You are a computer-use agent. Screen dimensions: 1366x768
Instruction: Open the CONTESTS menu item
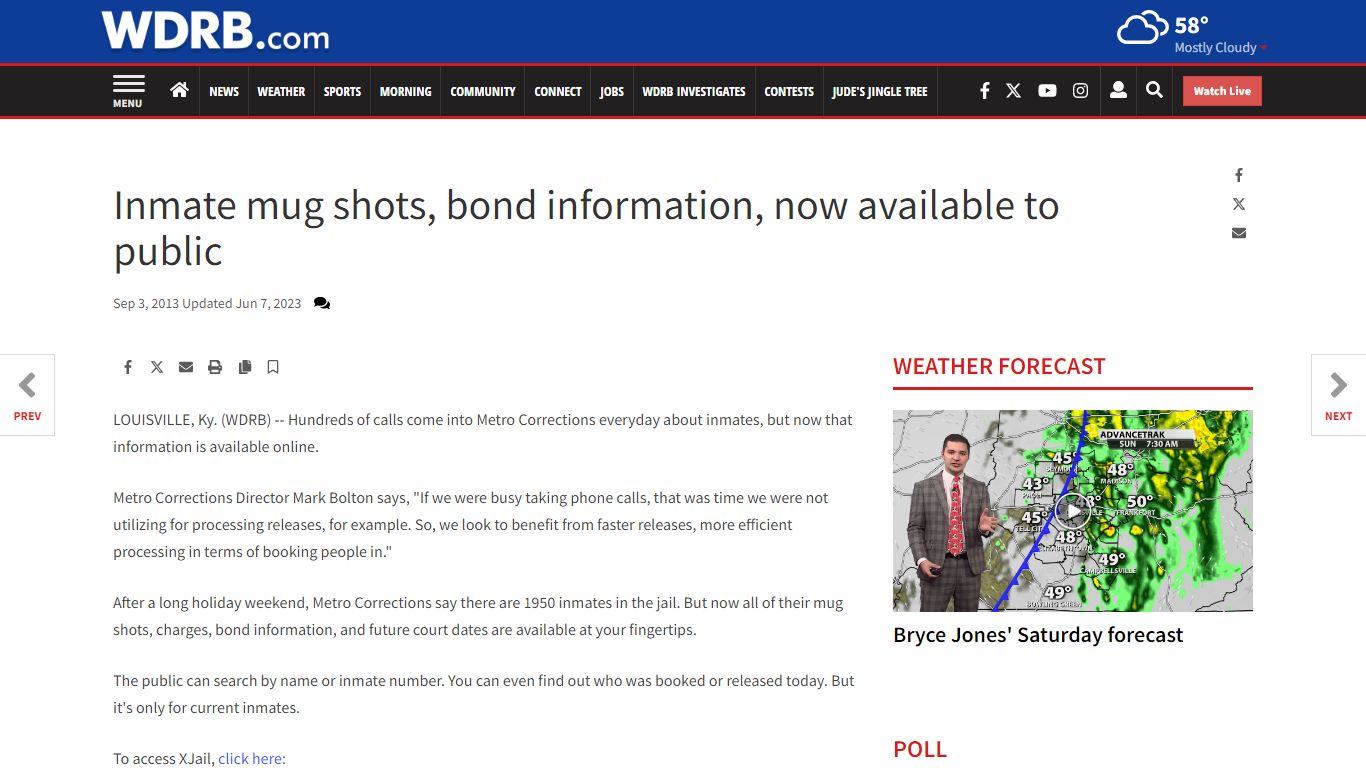click(x=789, y=91)
